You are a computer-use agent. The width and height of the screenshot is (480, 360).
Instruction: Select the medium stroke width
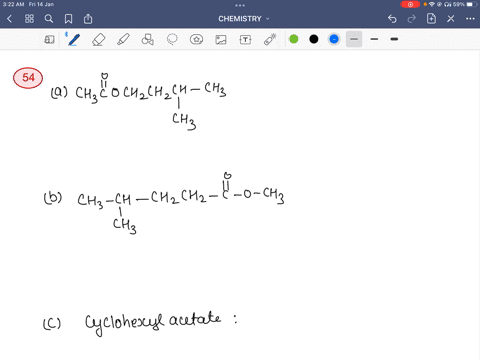coord(374,39)
